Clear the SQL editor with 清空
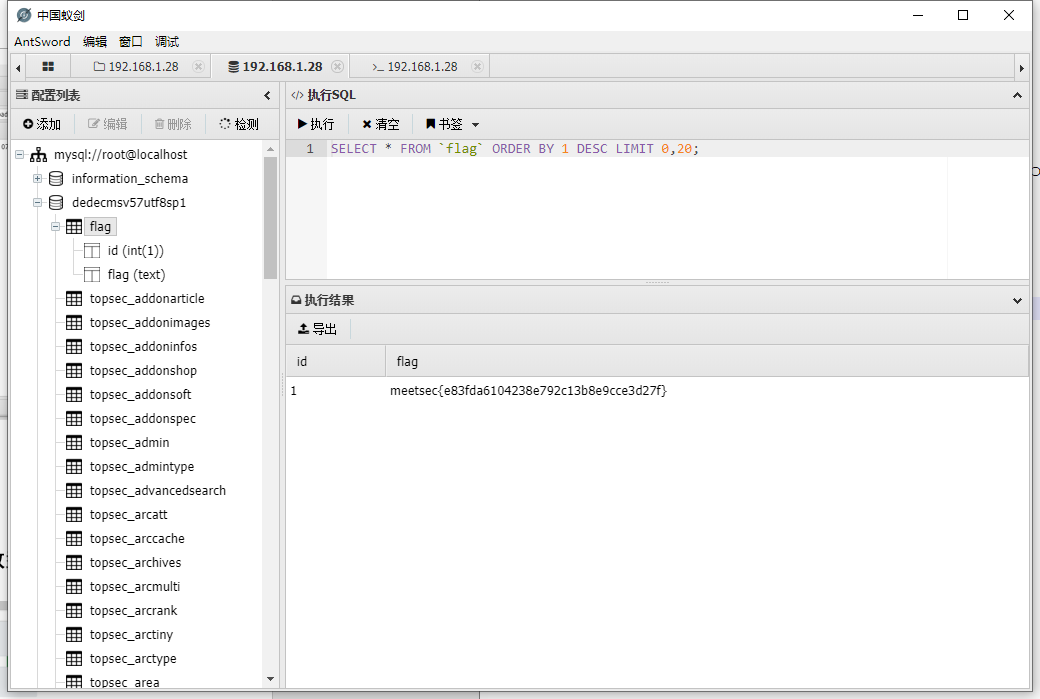The image size is (1040, 699). pos(381,124)
